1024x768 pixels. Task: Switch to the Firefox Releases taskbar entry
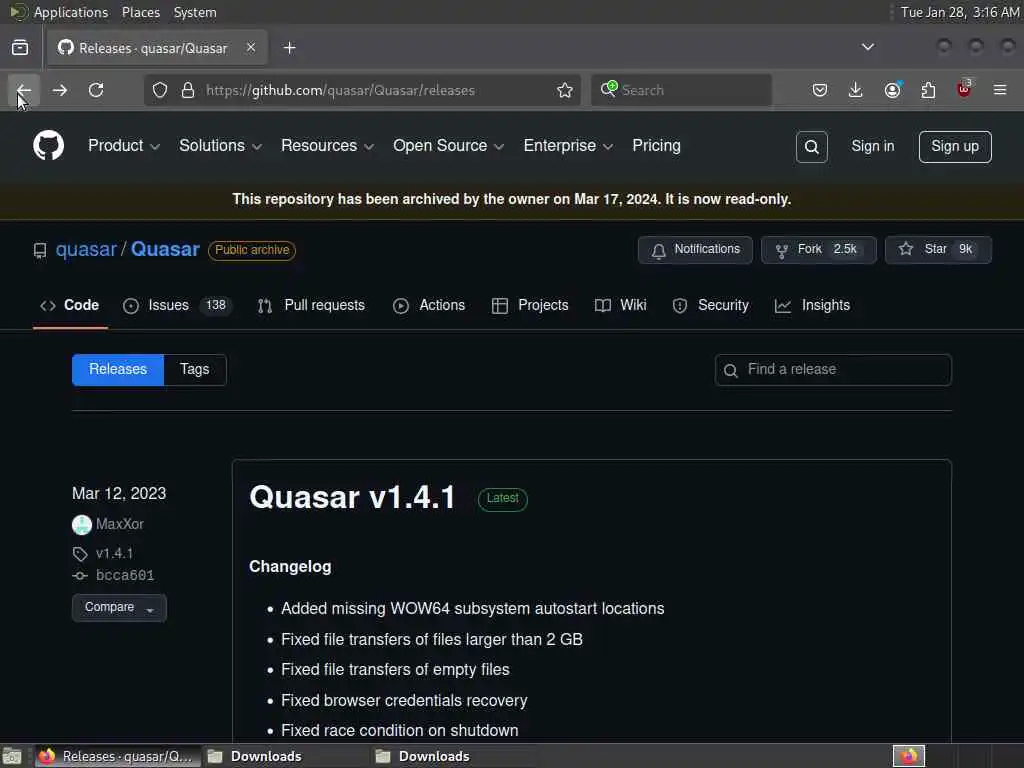coord(118,756)
